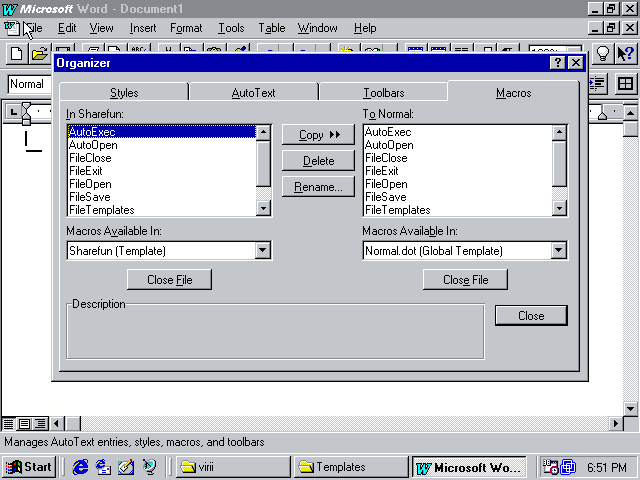Screen dimensions: 640x480
Task: Select FileOpen in the In Sharefun list
Action: coord(162,184)
